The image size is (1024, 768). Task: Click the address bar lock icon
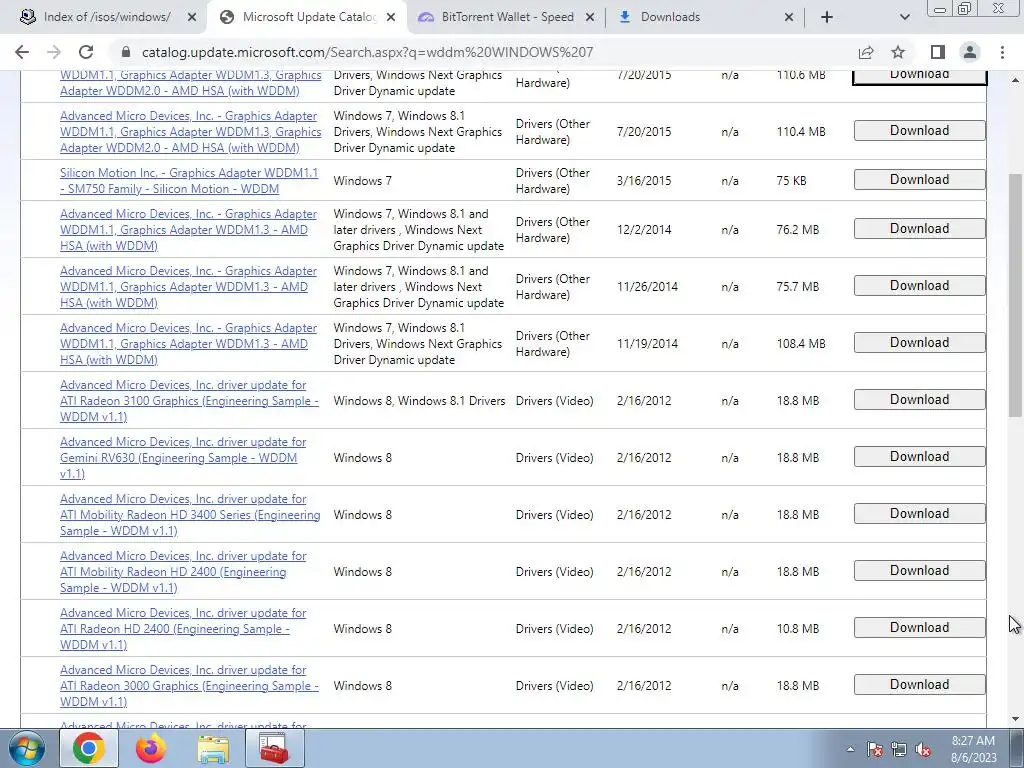click(126, 52)
